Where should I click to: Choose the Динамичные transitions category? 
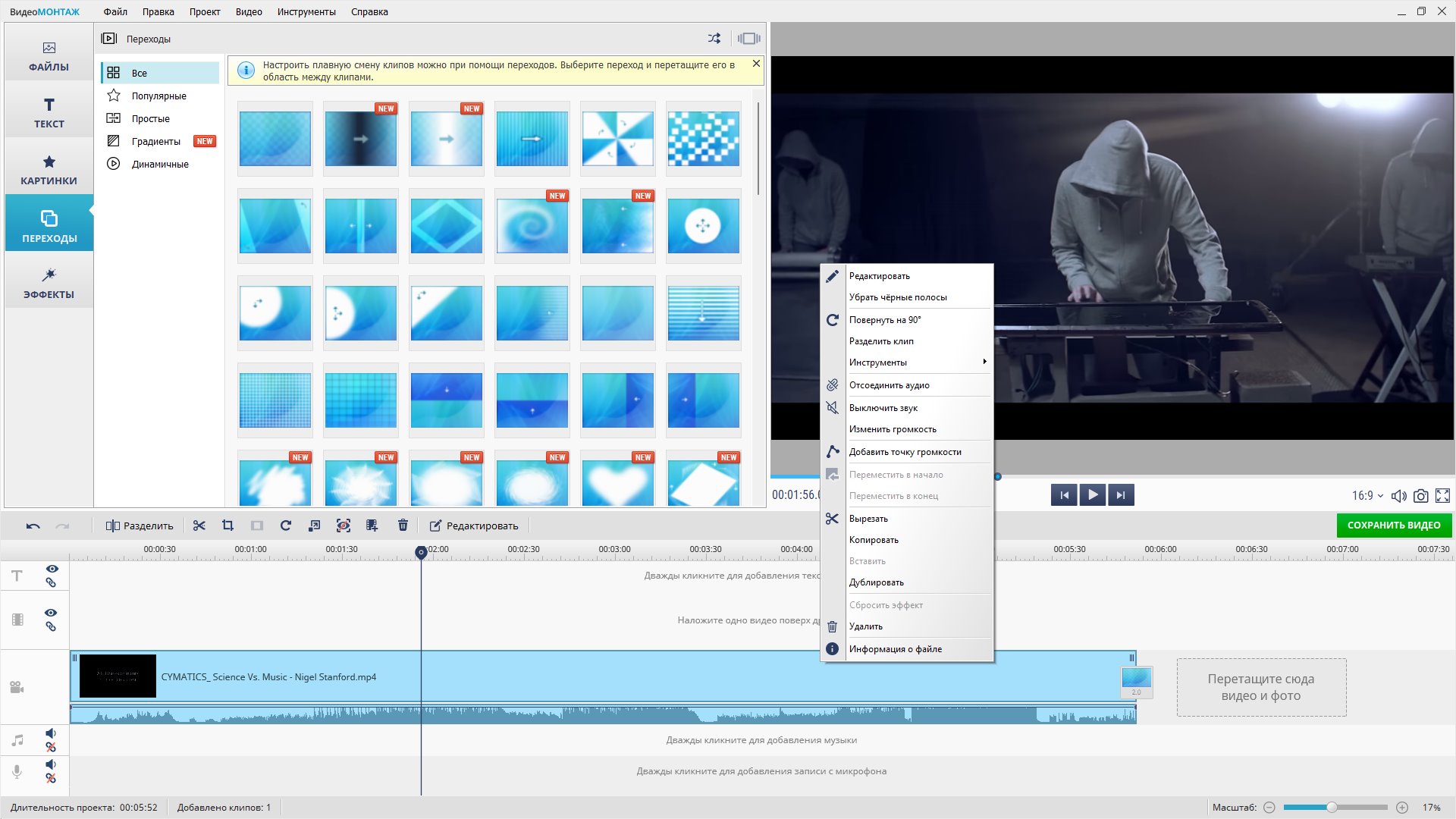click(159, 164)
